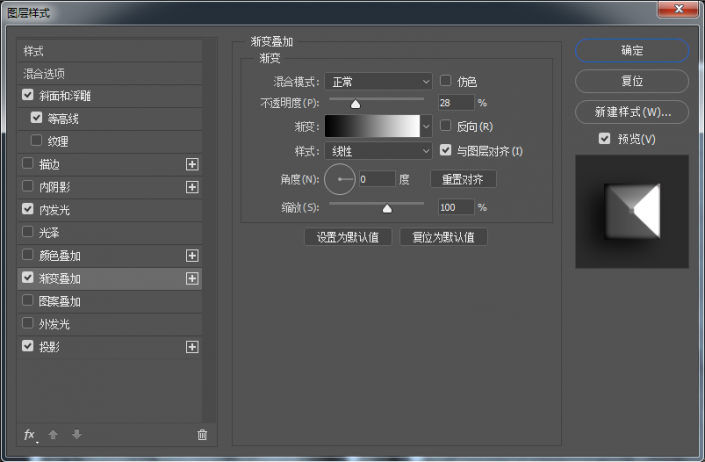Viewport: 705px width, 462px height.
Task: Click the style preview thumbnail
Action: pos(632,212)
